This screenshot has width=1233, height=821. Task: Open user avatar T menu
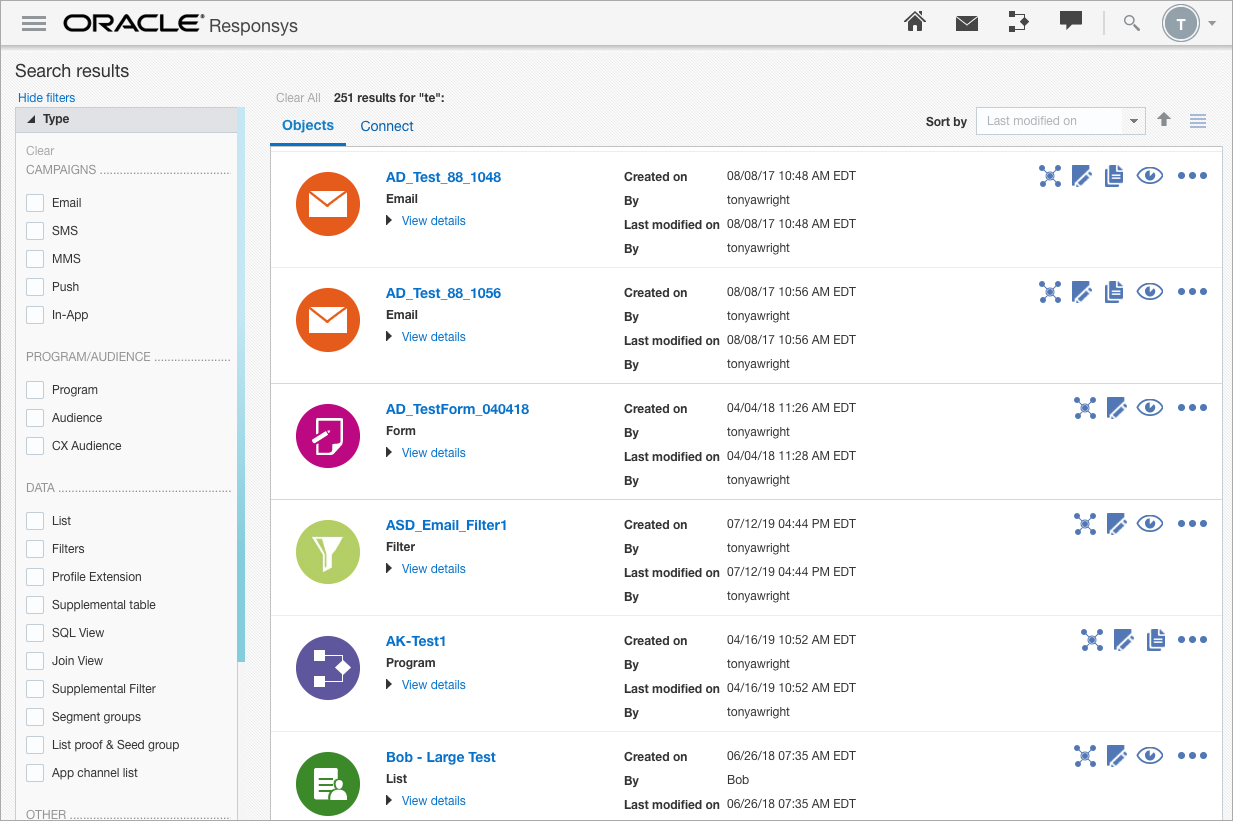tap(1181, 24)
